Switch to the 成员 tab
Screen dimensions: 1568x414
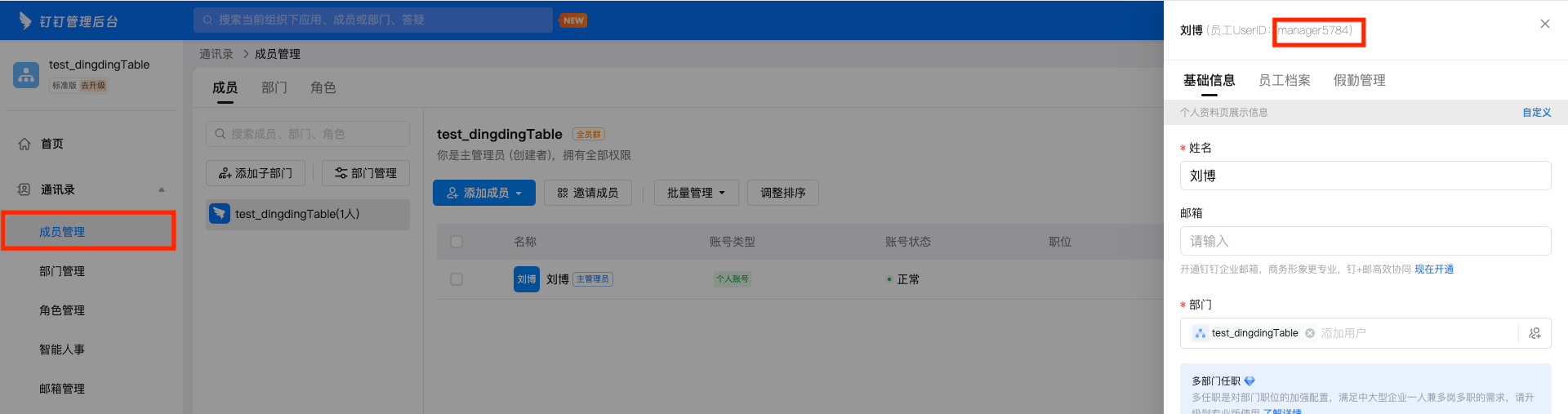[225, 87]
